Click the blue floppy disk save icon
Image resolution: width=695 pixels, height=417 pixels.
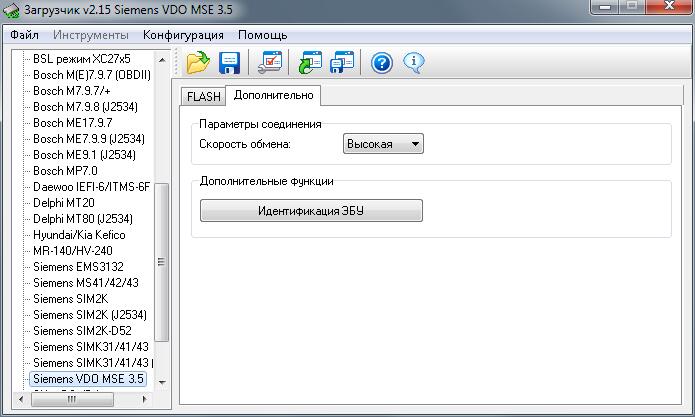point(229,63)
